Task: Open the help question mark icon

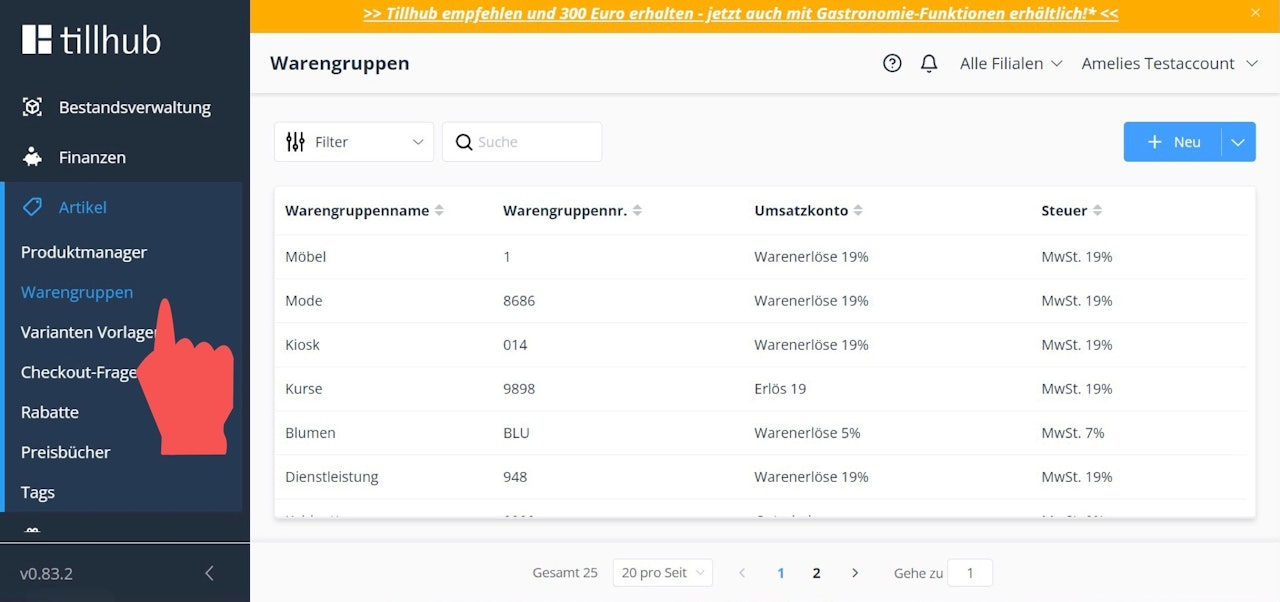Action: coord(892,62)
